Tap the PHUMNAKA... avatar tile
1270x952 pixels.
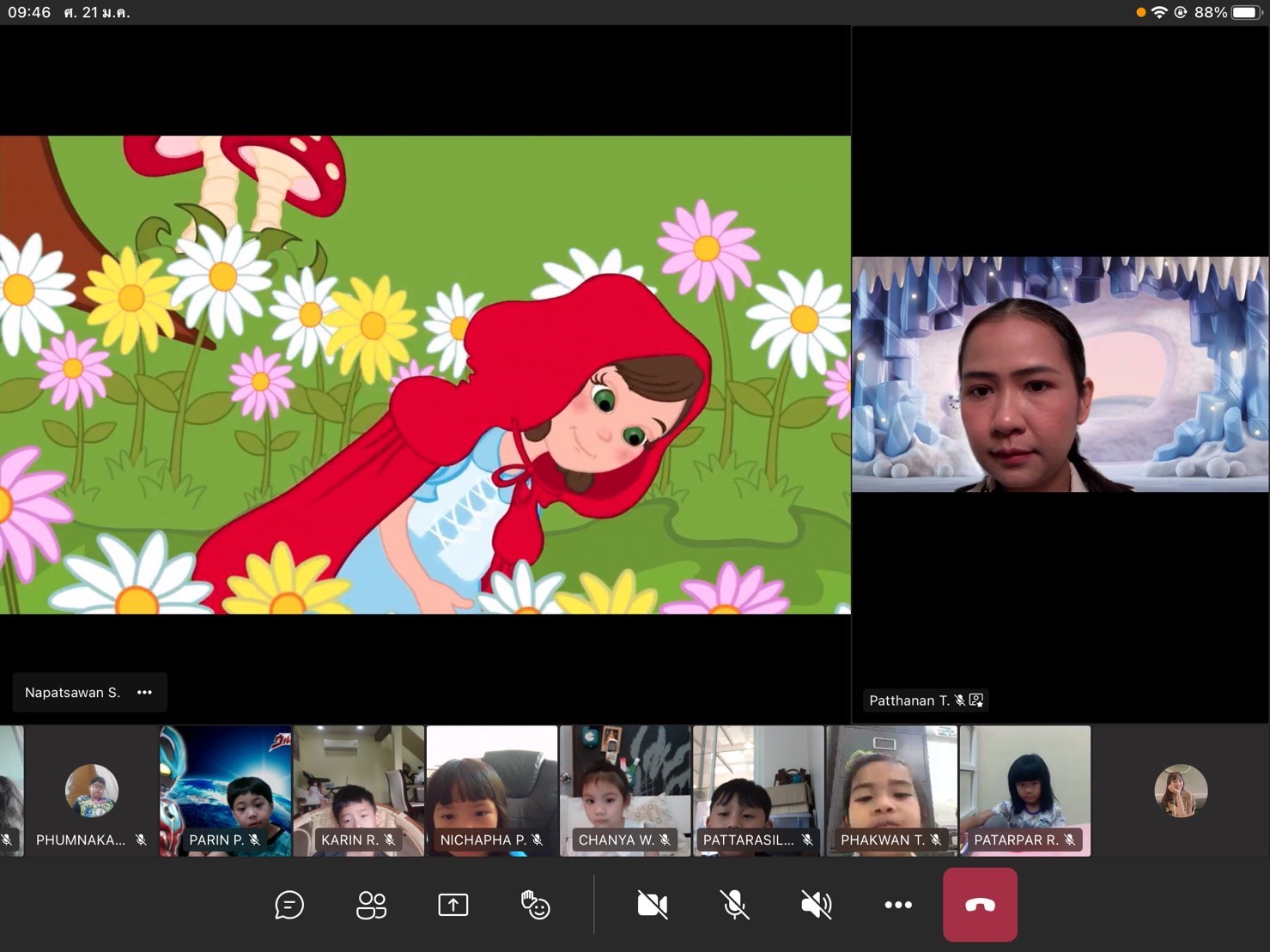(x=92, y=791)
